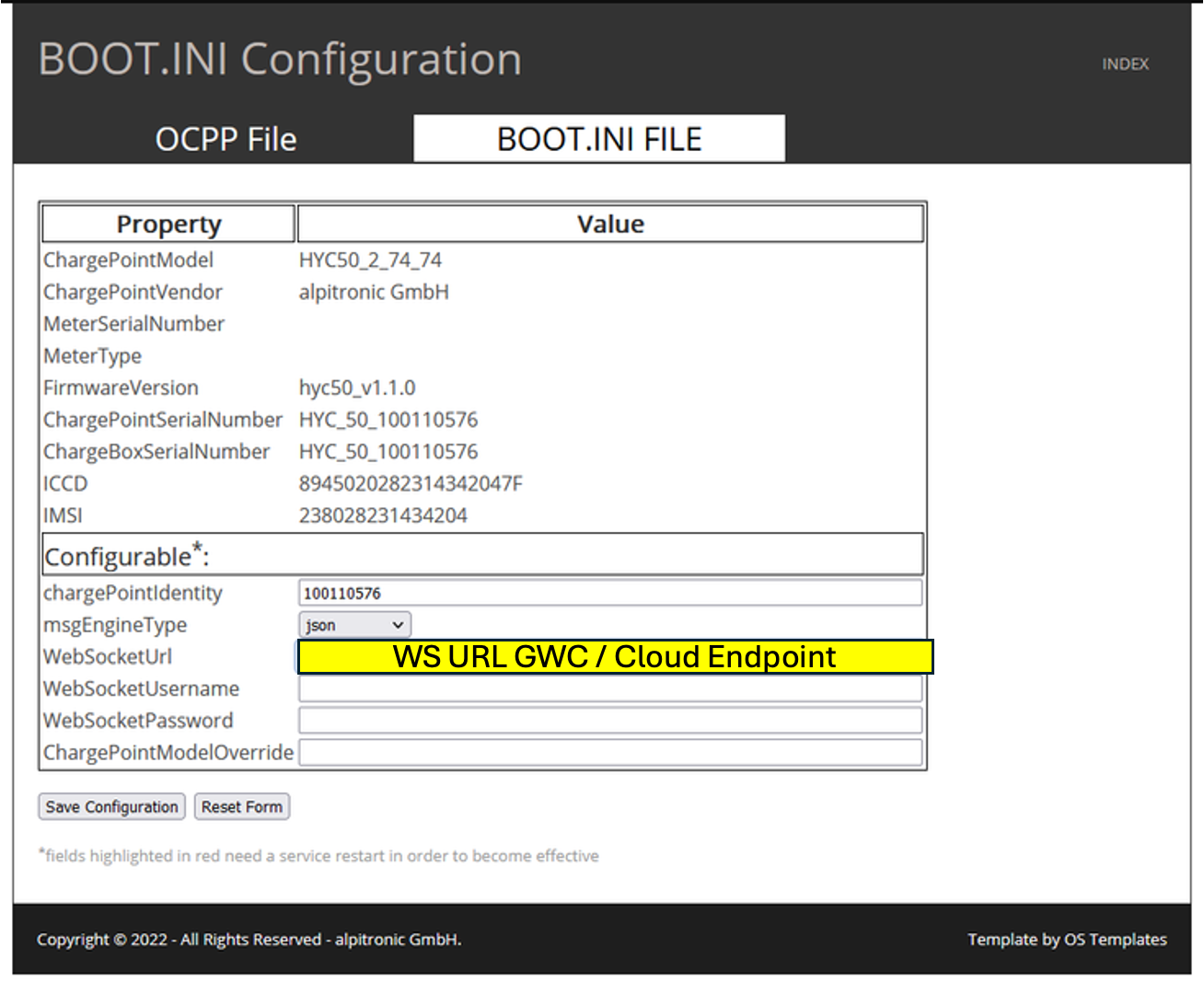The image size is (1204, 994).
Task: Focus the WebSocketUsername input field
Action: [x=610, y=689]
